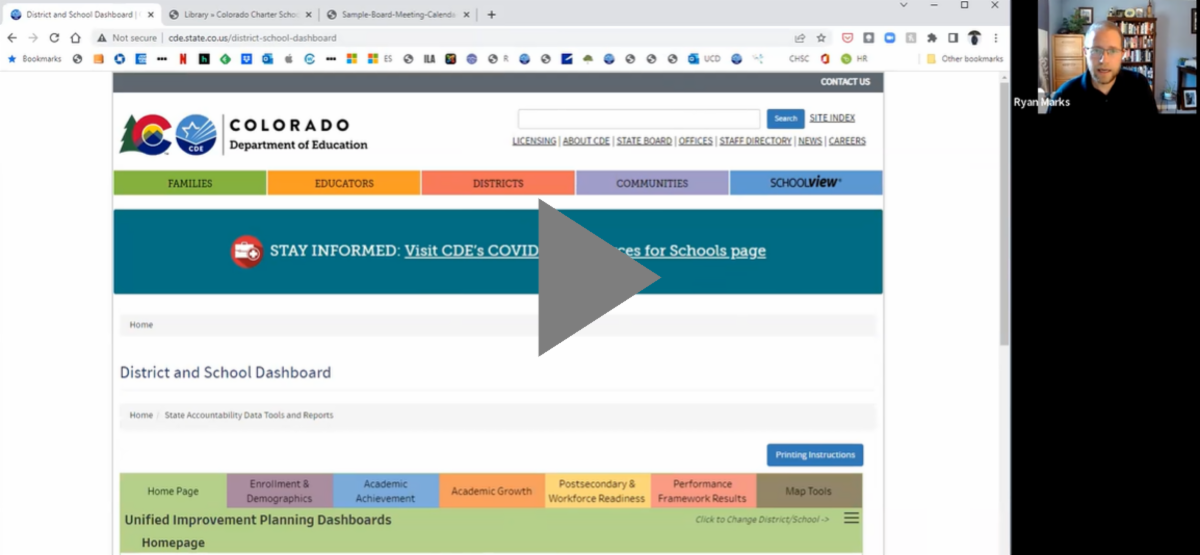This screenshot has width=1200, height=555.
Task: Click the blue Search button
Action: coord(785,118)
